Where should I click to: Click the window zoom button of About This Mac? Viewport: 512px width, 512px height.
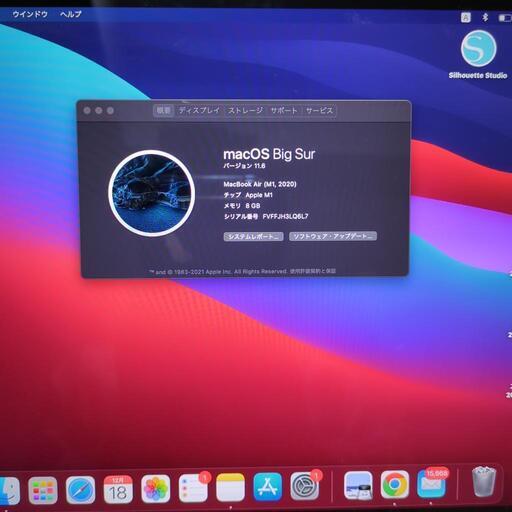click(110, 110)
